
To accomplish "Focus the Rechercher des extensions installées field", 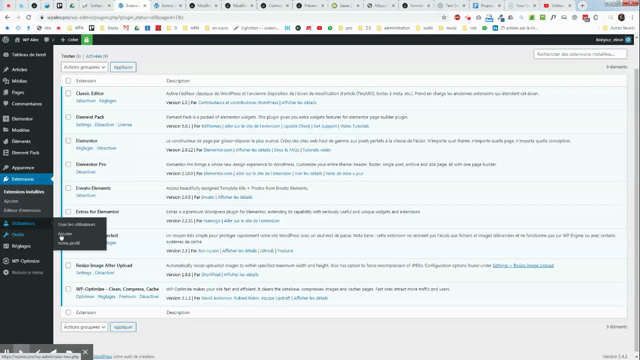I will [x=580, y=54].
